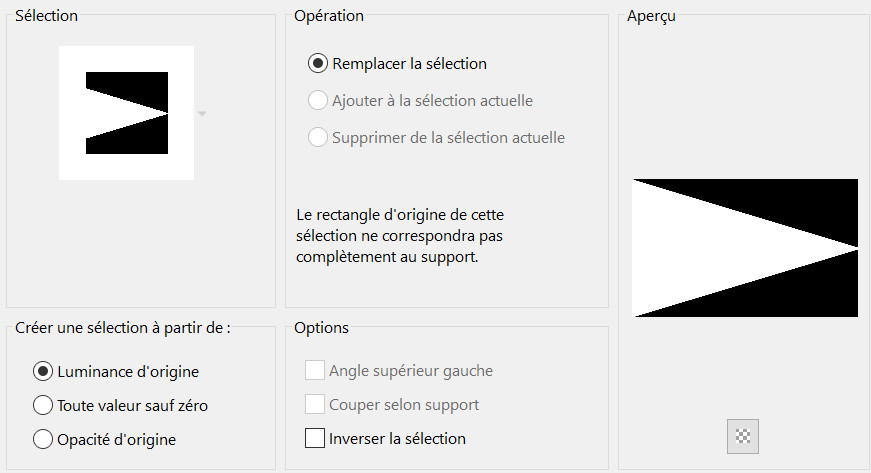The width and height of the screenshot is (871, 473).
Task: Toggle the checkerboard transparency preview icon
Action: click(x=742, y=436)
